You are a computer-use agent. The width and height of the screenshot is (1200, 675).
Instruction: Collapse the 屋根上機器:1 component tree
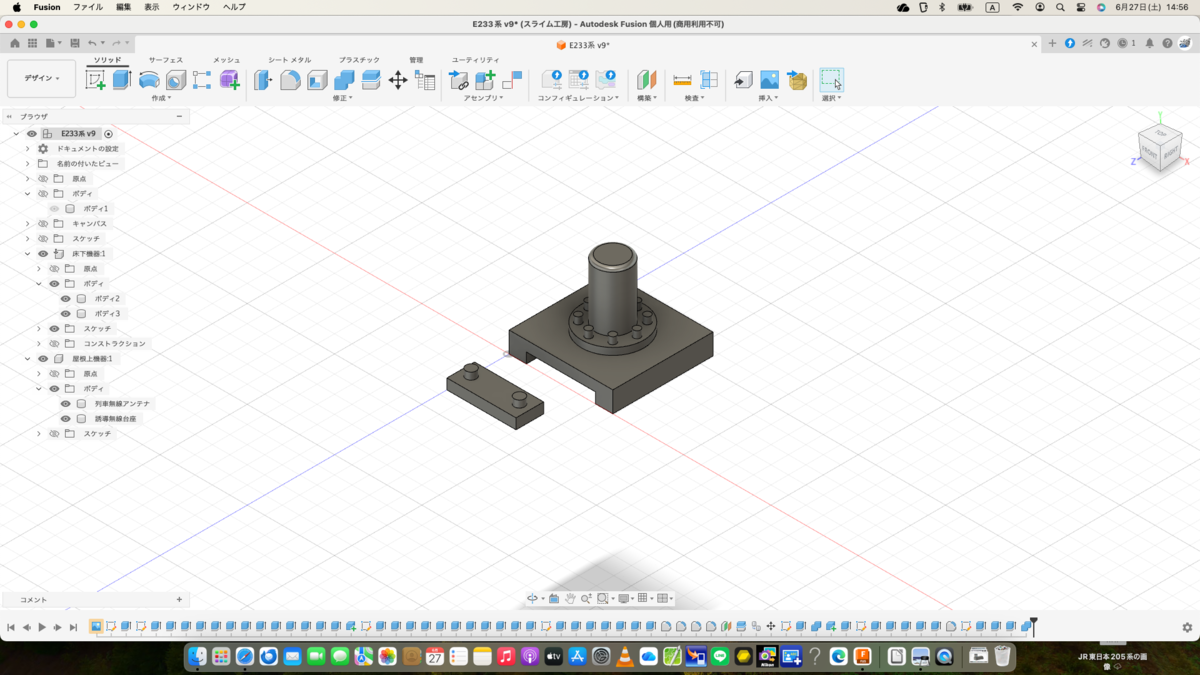pos(28,358)
